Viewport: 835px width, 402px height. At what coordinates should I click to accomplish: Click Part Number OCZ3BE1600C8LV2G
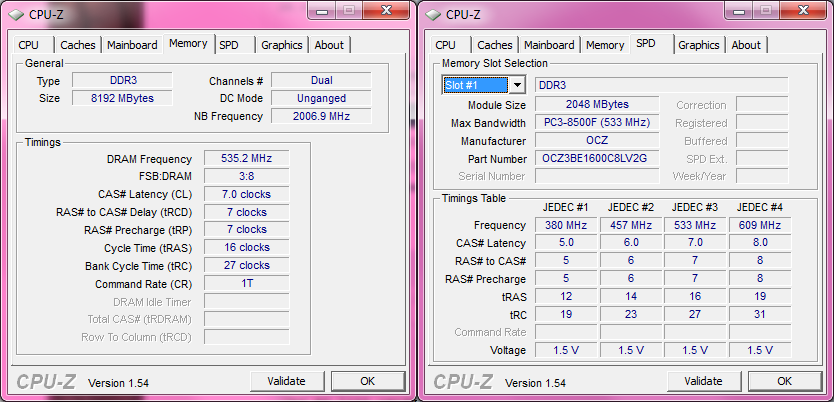597,159
